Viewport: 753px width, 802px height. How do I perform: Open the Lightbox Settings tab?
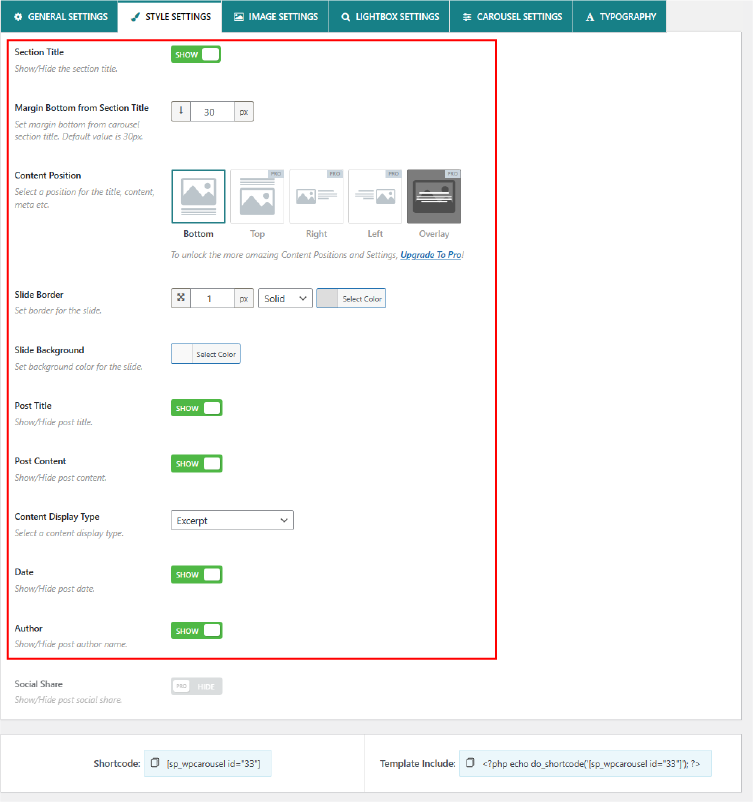pos(389,16)
